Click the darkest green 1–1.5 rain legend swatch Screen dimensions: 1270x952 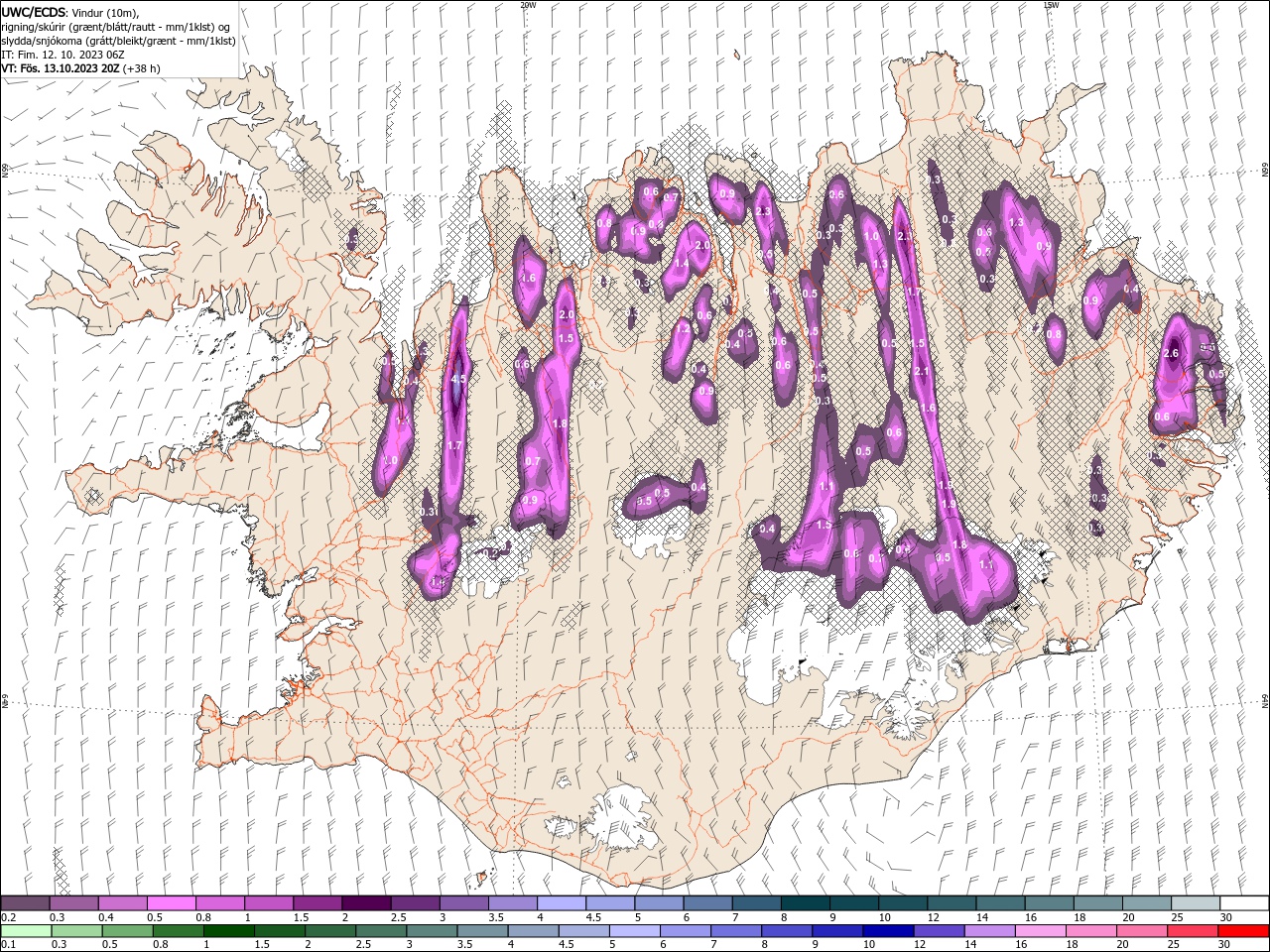229,931
